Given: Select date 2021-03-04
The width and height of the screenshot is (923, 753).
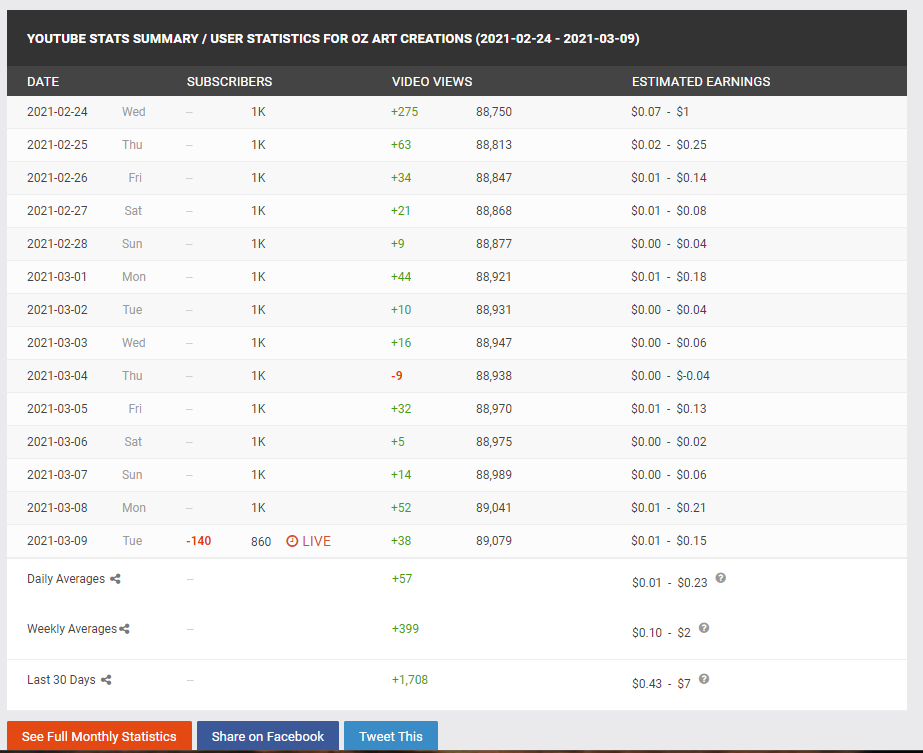Looking at the screenshot, I should pos(57,376).
